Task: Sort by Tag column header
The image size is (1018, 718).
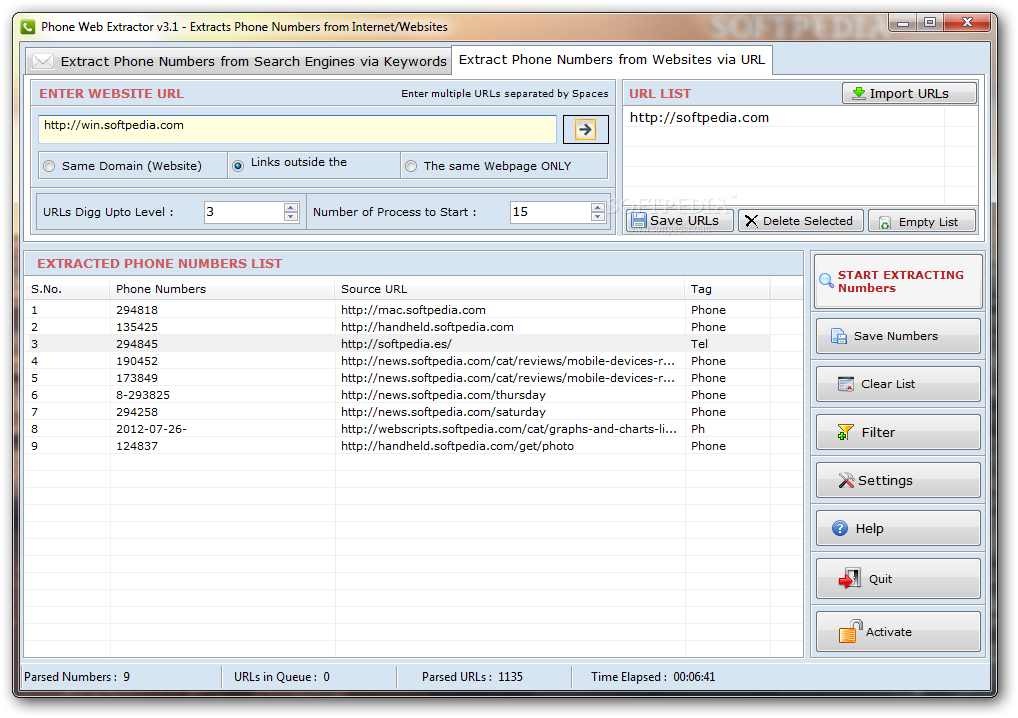Action: point(727,289)
